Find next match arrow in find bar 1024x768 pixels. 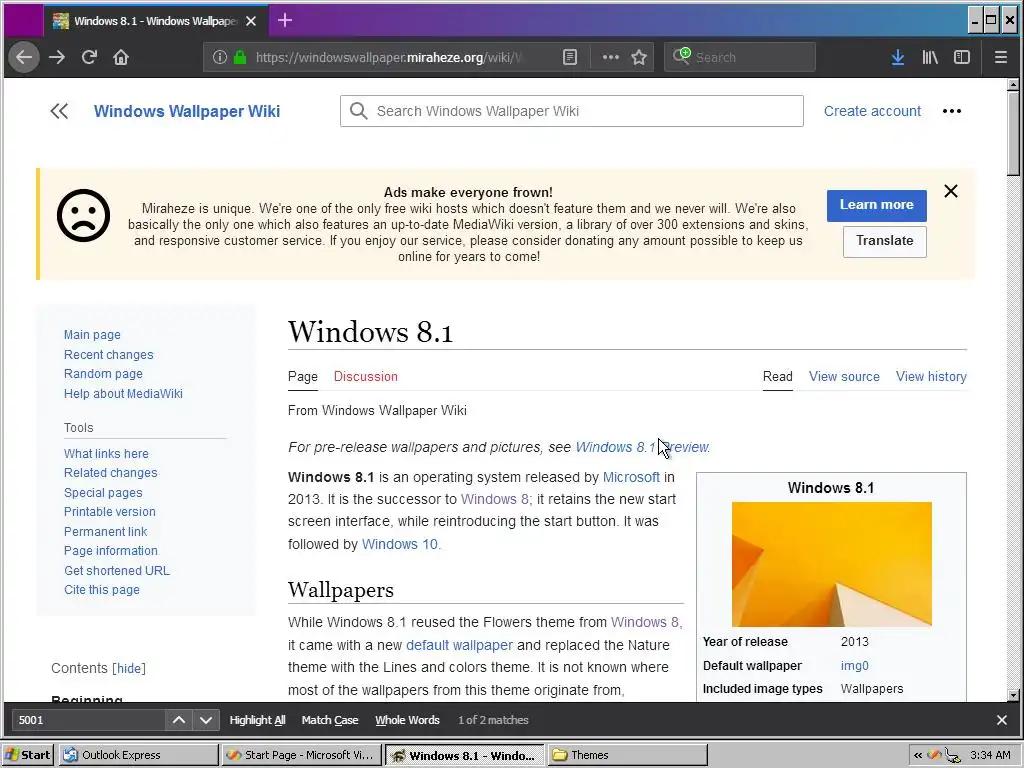point(206,720)
